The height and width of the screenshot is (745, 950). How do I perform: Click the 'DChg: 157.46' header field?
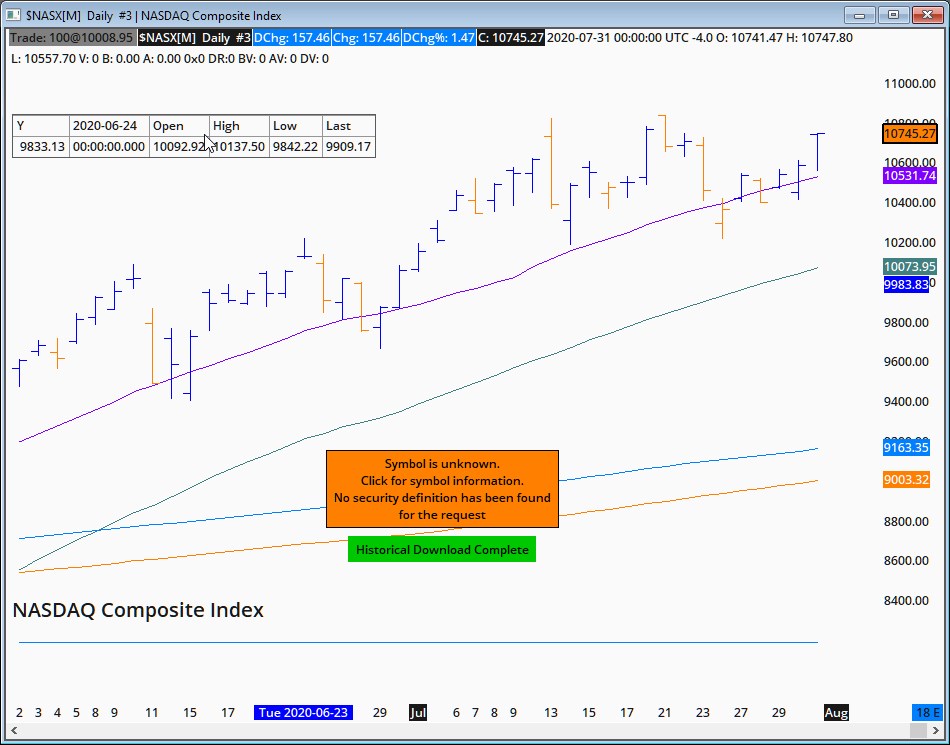coord(291,38)
